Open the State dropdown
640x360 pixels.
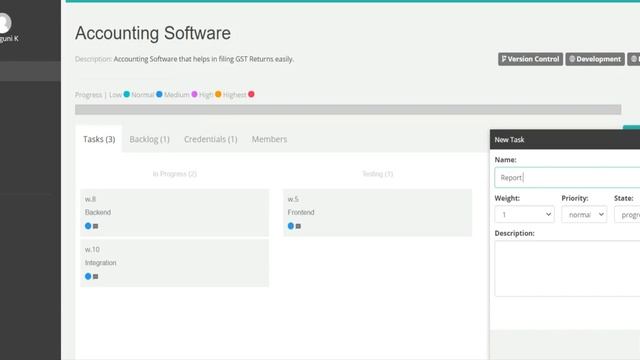pyautogui.click(x=627, y=215)
